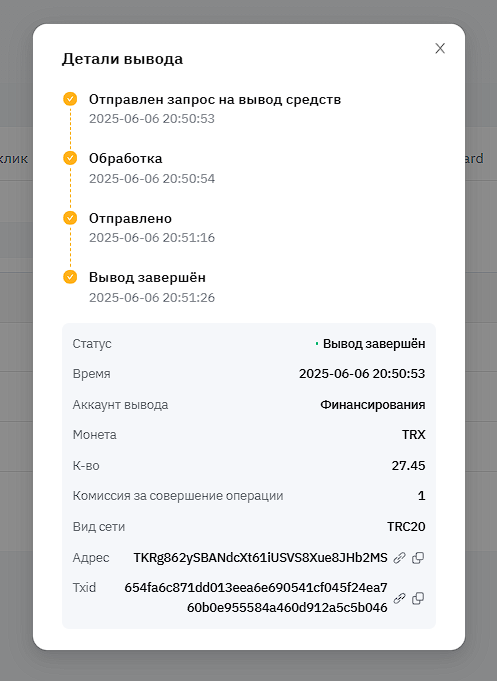The width and height of the screenshot is (497, 681).
Task: Click the 27.45 quantity value
Action: coord(408,466)
